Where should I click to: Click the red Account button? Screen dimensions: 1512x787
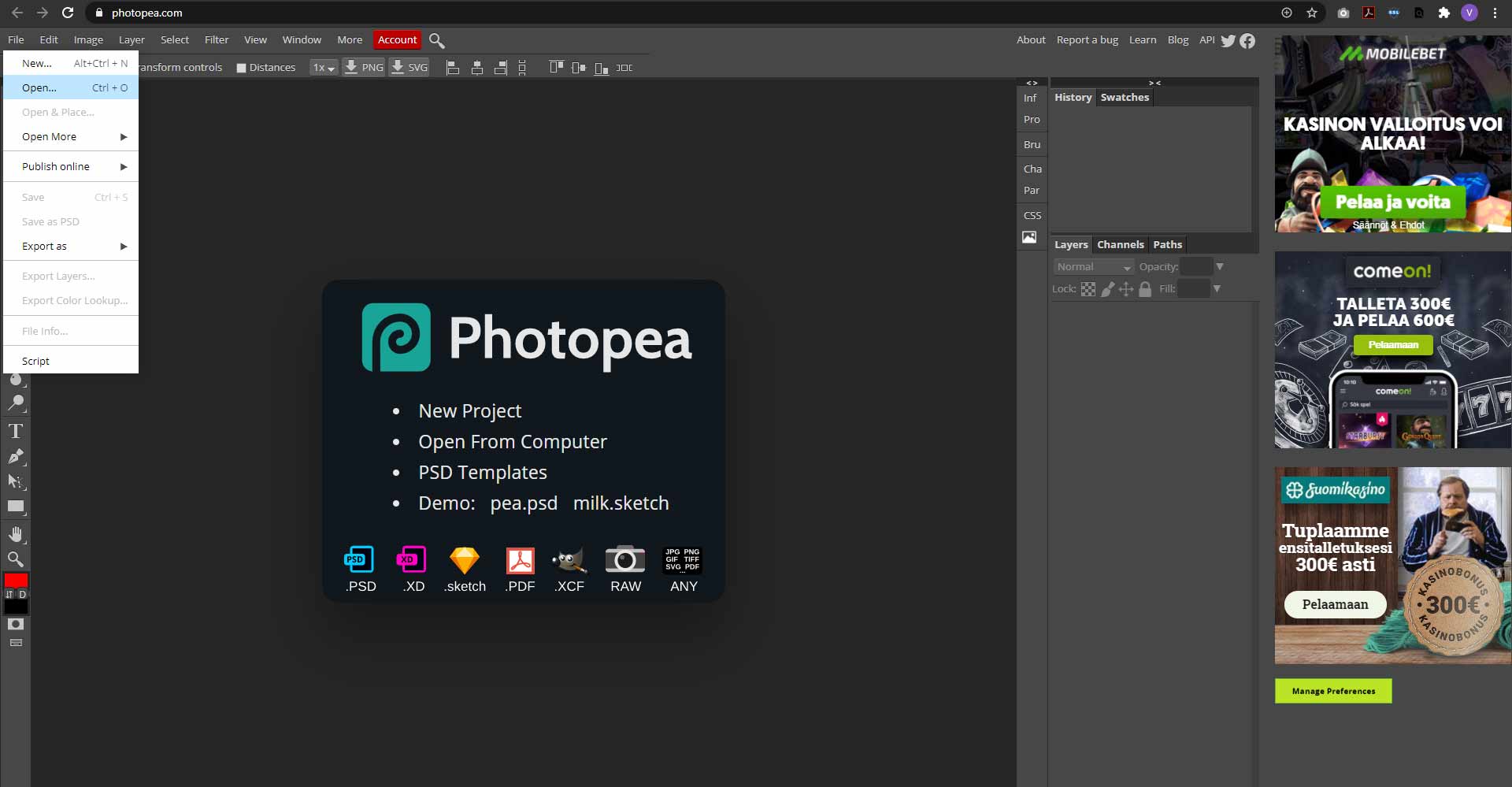(x=397, y=40)
